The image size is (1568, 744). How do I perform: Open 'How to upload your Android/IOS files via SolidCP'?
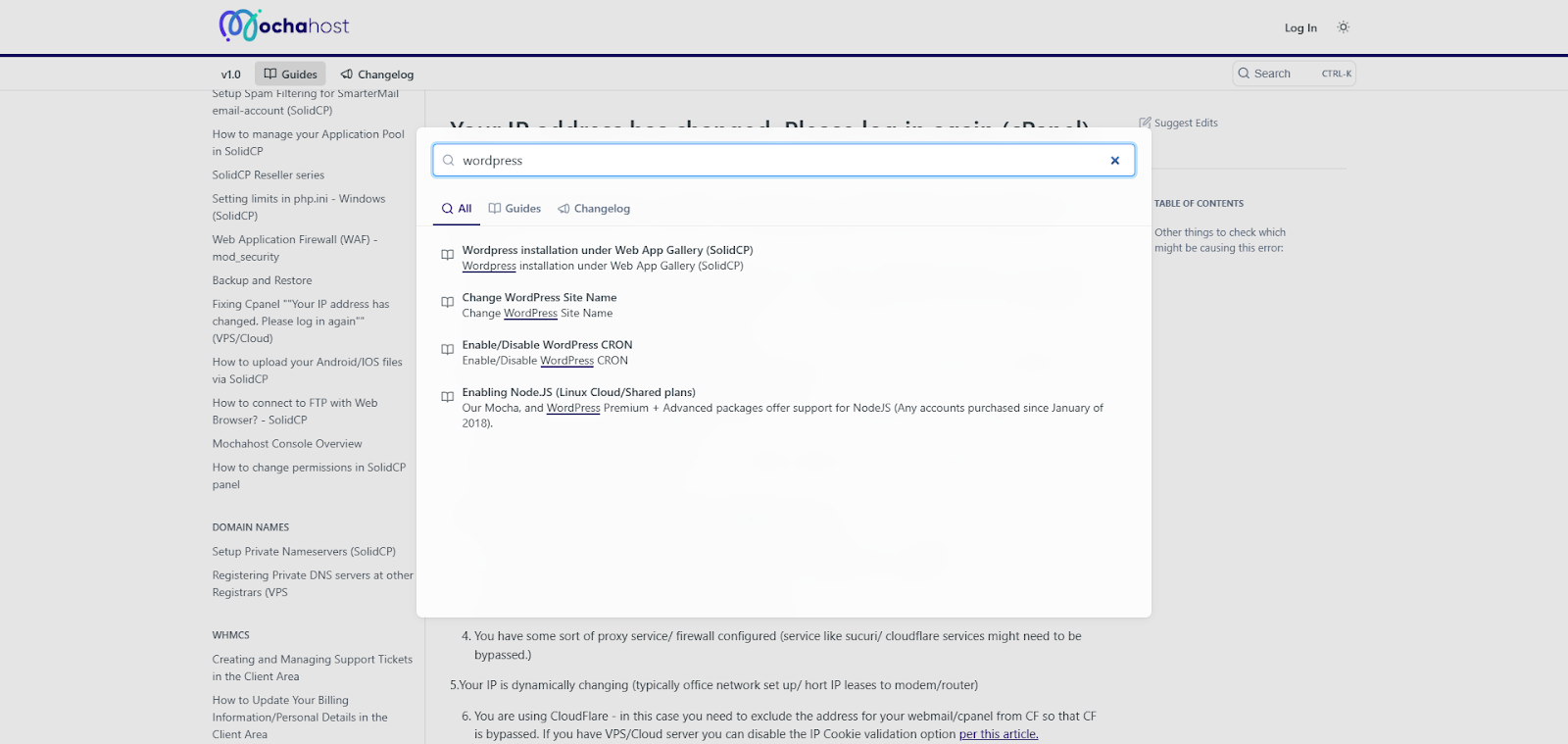tap(308, 371)
